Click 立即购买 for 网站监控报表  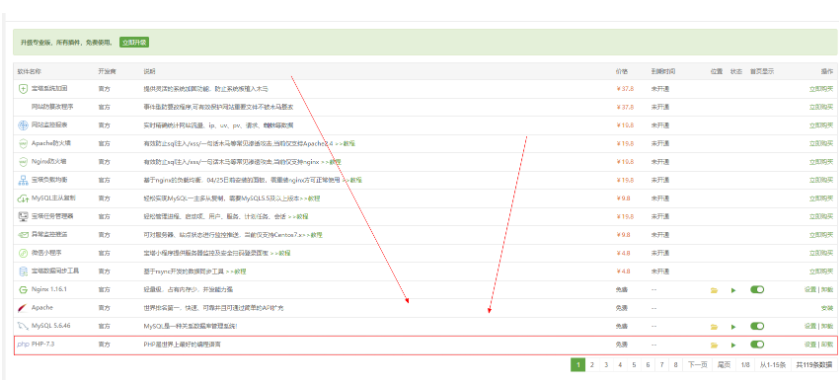(x=821, y=125)
